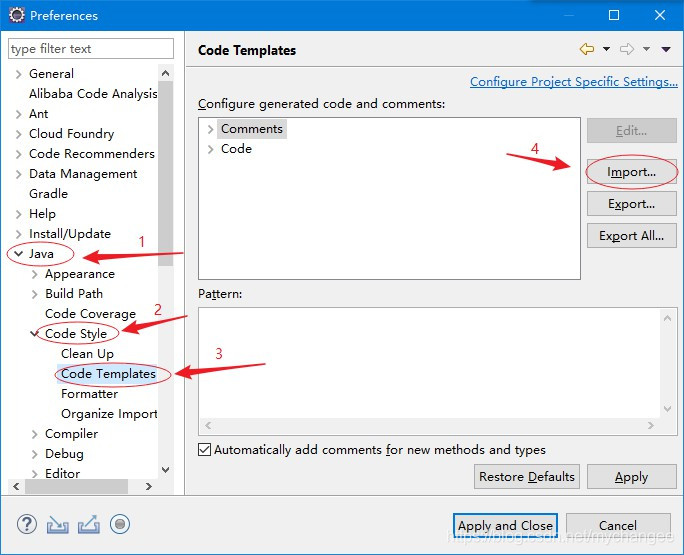Click the export preferences icon at bottom left

tap(89, 523)
